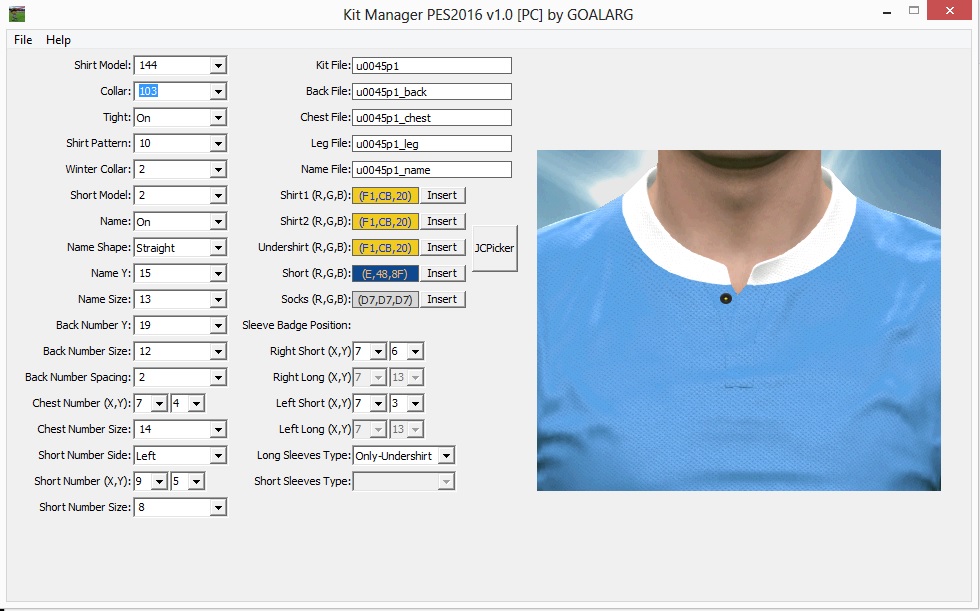The height and width of the screenshot is (611, 980).
Task: Open the Help menu
Action: 58,40
